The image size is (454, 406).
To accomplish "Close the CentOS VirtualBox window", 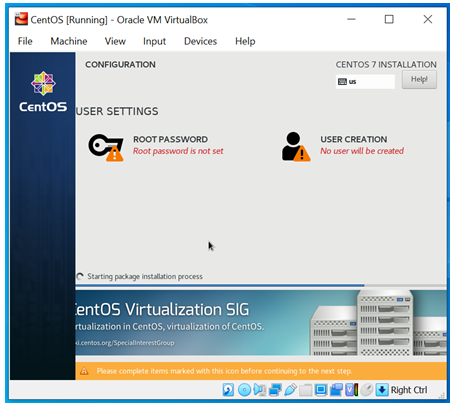I will (428, 19).
